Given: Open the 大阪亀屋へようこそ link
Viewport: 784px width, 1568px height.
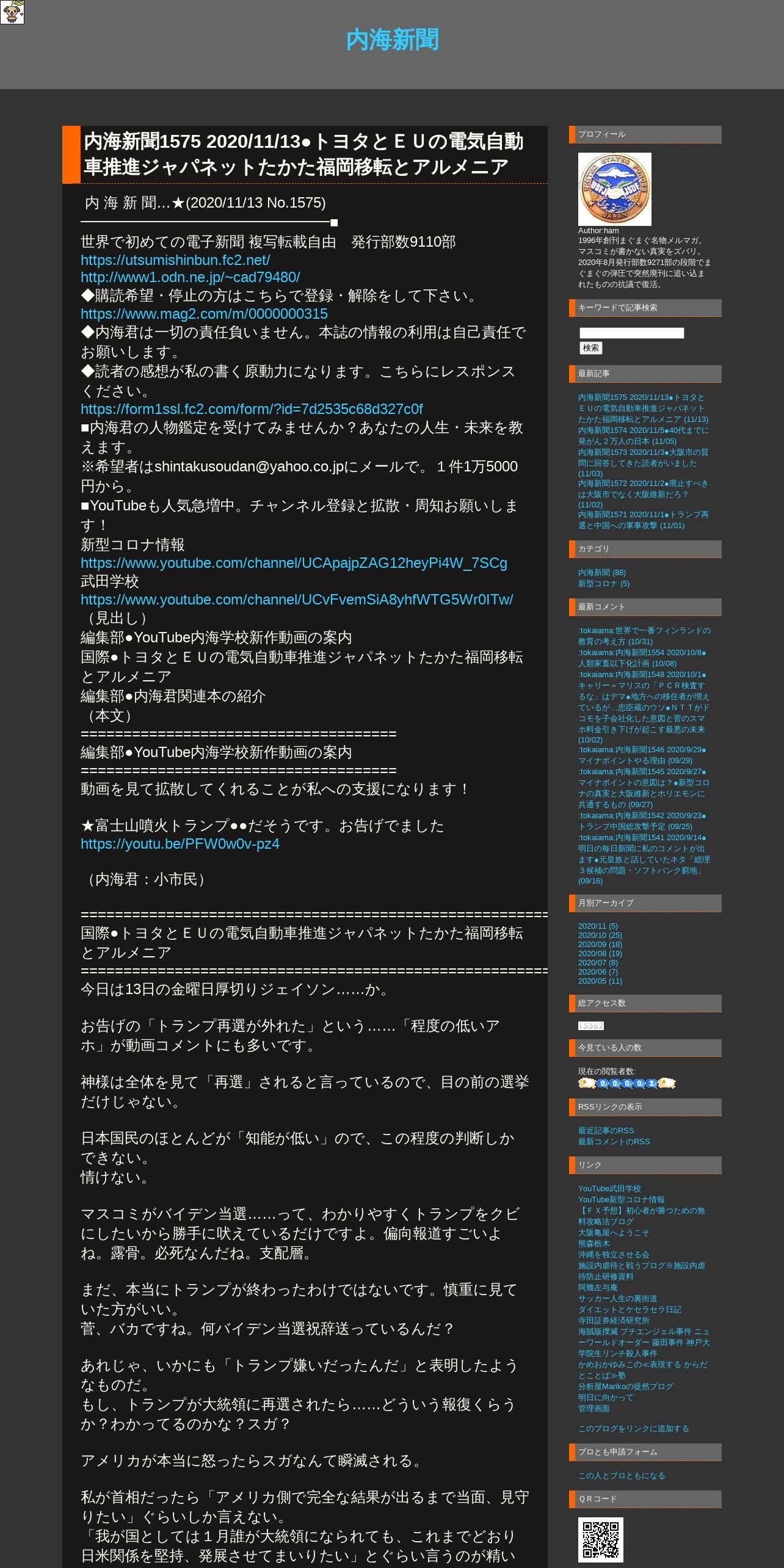Looking at the screenshot, I should (614, 1233).
